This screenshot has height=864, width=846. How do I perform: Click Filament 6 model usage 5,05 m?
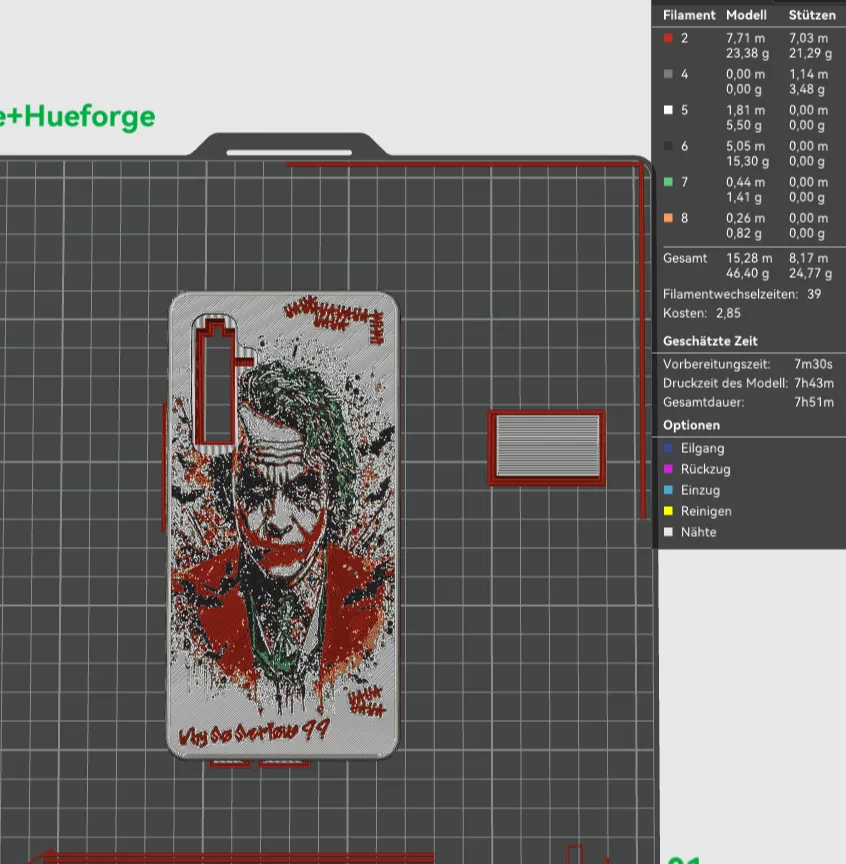click(x=745, y=146)
